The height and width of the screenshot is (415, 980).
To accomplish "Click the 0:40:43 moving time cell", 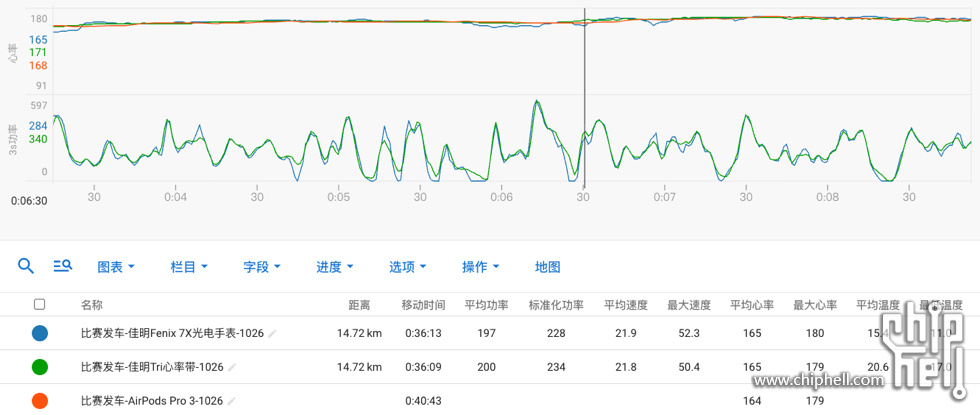I will [x=424, y=401].
